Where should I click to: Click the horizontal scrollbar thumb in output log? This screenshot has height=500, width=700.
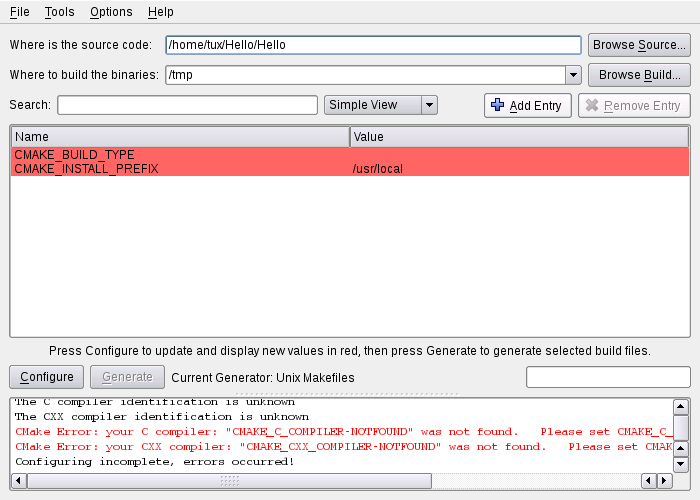point(229,481)
